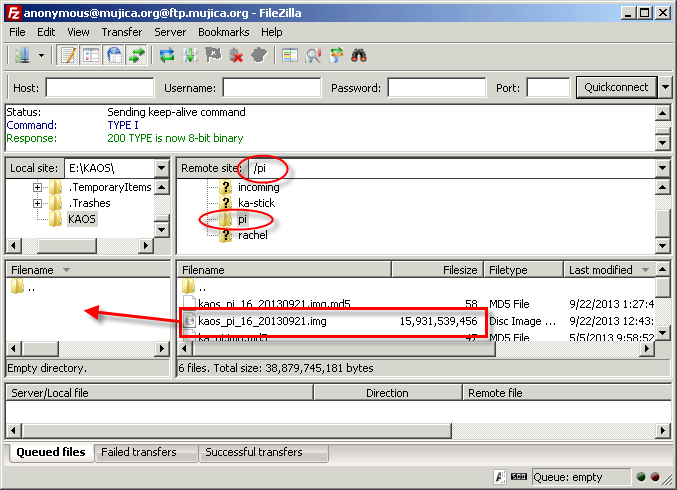Open the Help menu

click(x=272, y=32)
